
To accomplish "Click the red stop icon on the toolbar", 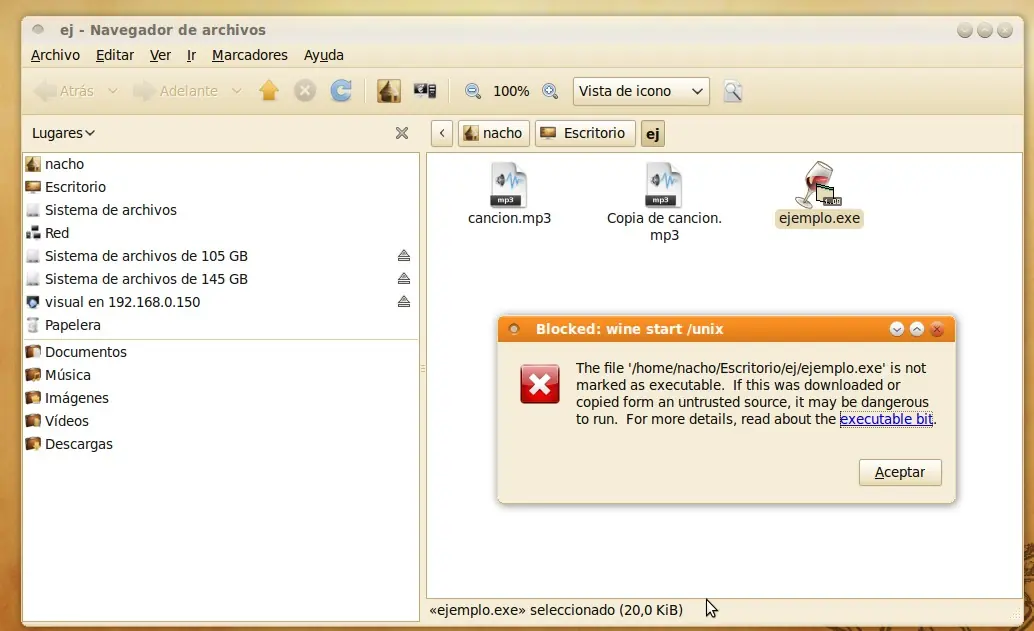I will 304,90.
